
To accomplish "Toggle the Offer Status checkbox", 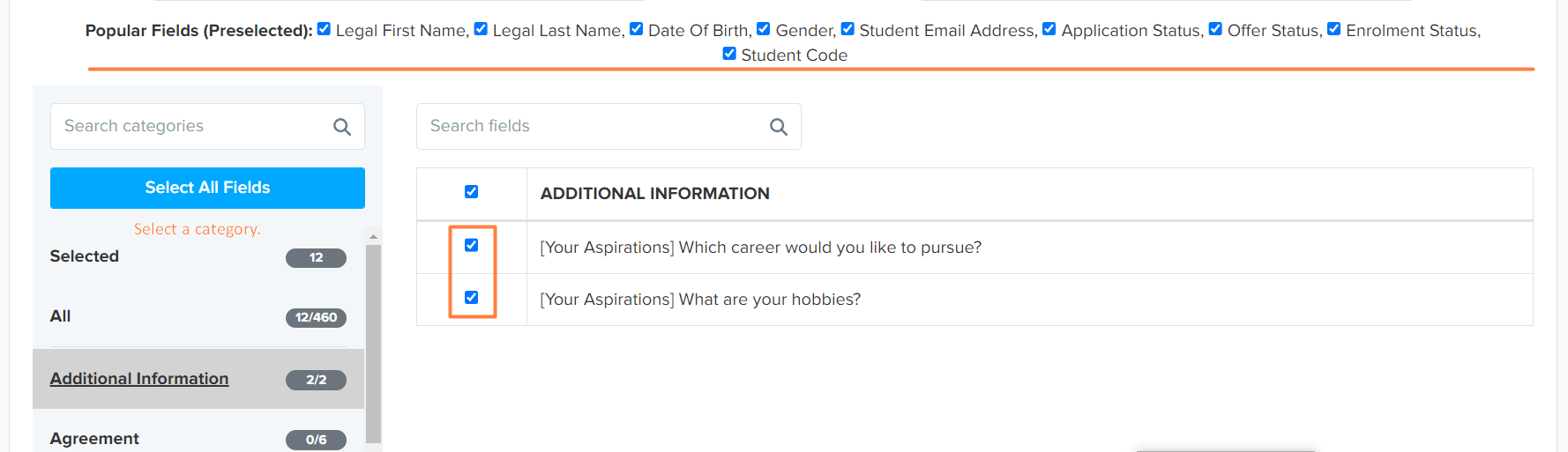I will 1215,29.
